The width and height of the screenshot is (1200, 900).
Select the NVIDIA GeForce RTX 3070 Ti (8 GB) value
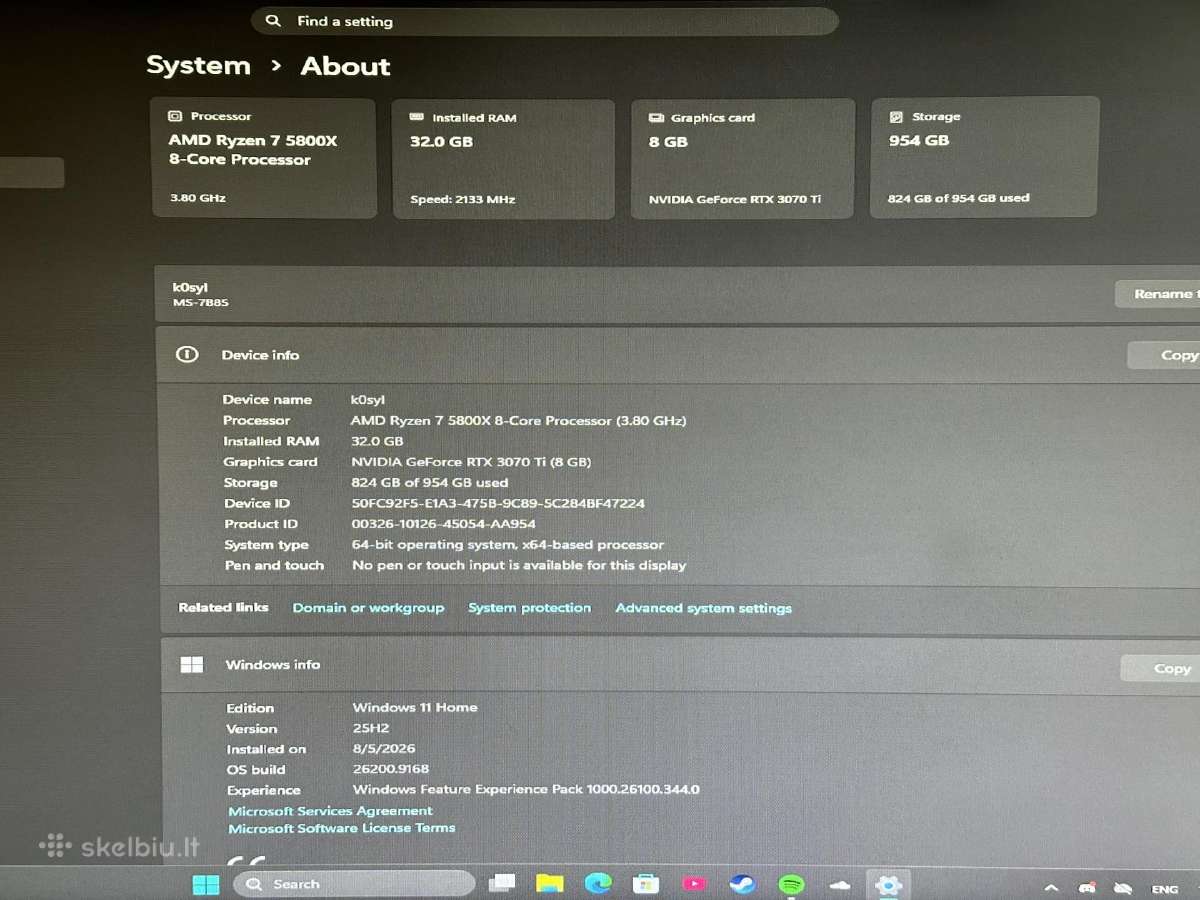[x=471, y=462]
